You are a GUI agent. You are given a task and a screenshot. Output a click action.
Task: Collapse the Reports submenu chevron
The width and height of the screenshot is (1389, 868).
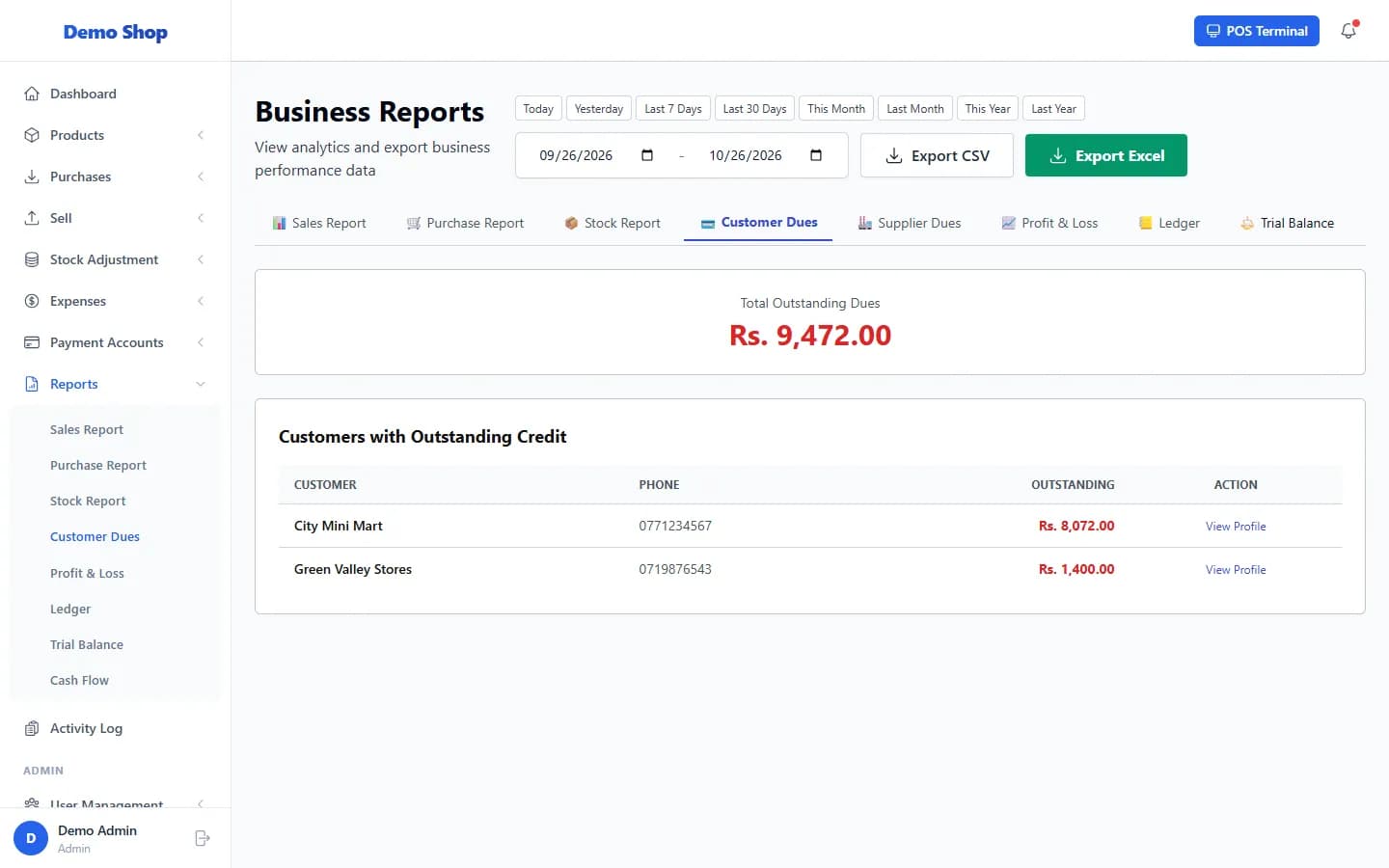[x=201, y=384]
